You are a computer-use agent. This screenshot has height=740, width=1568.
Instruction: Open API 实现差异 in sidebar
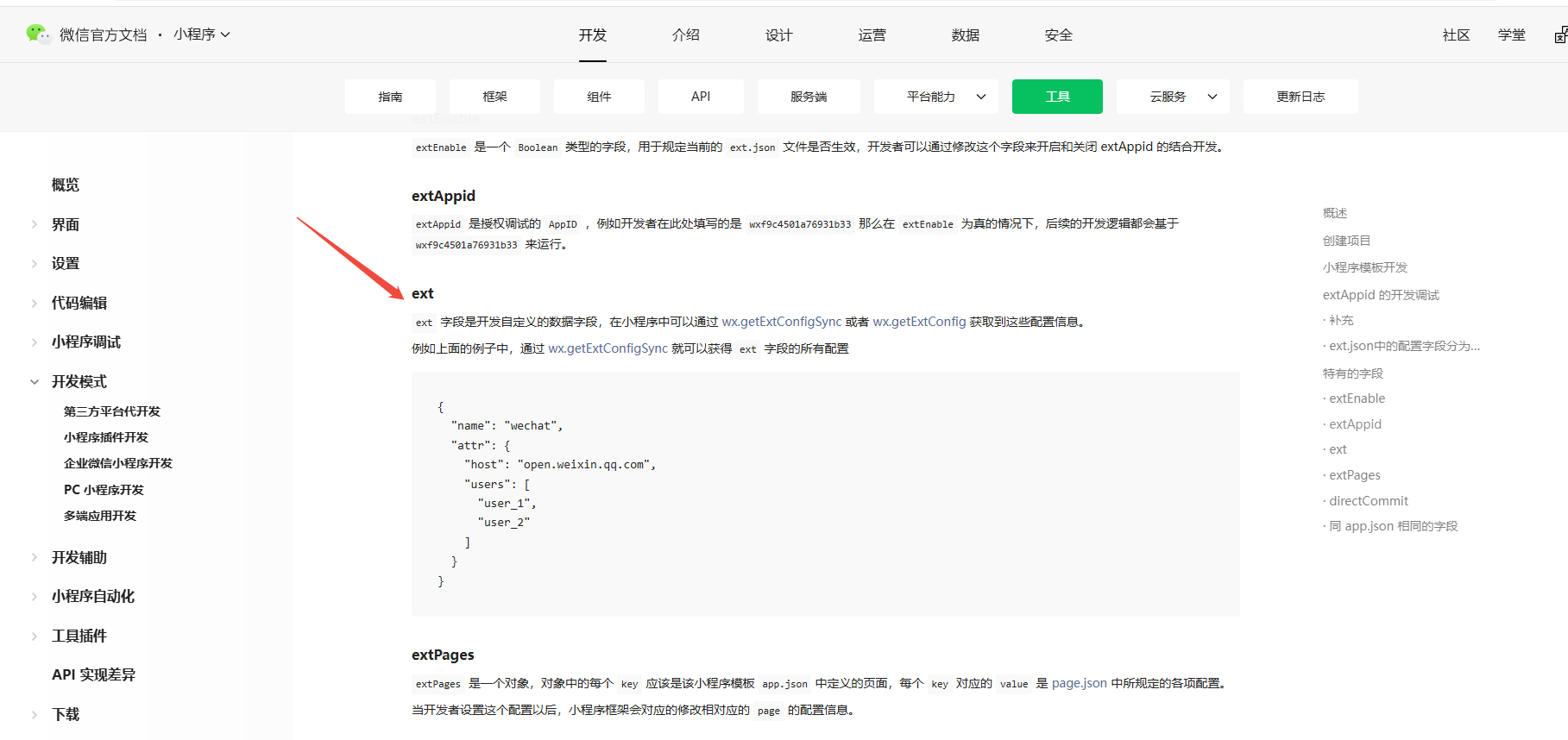click(x=93, y=674)
